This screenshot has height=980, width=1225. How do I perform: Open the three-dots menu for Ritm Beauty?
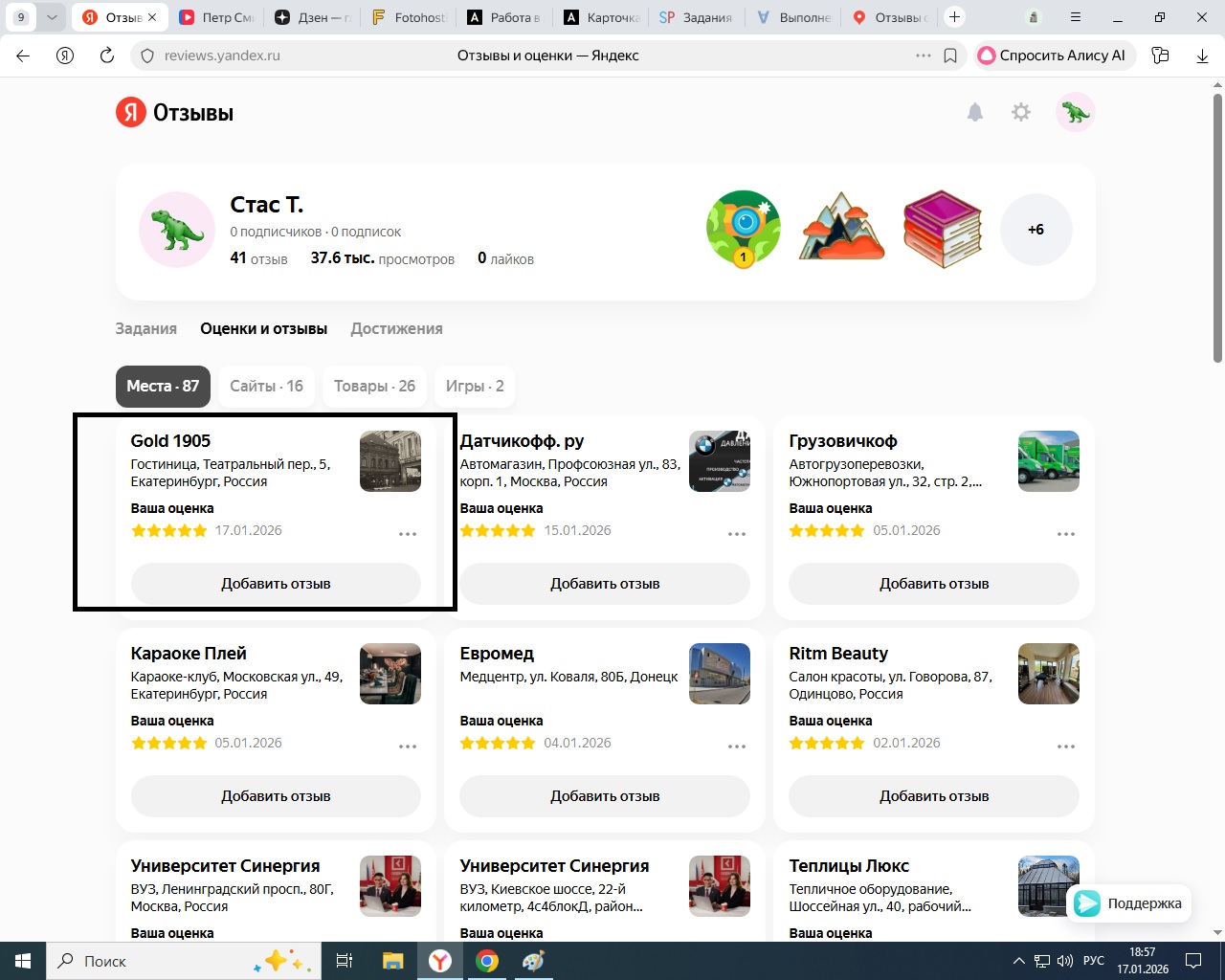point(1066,746)
